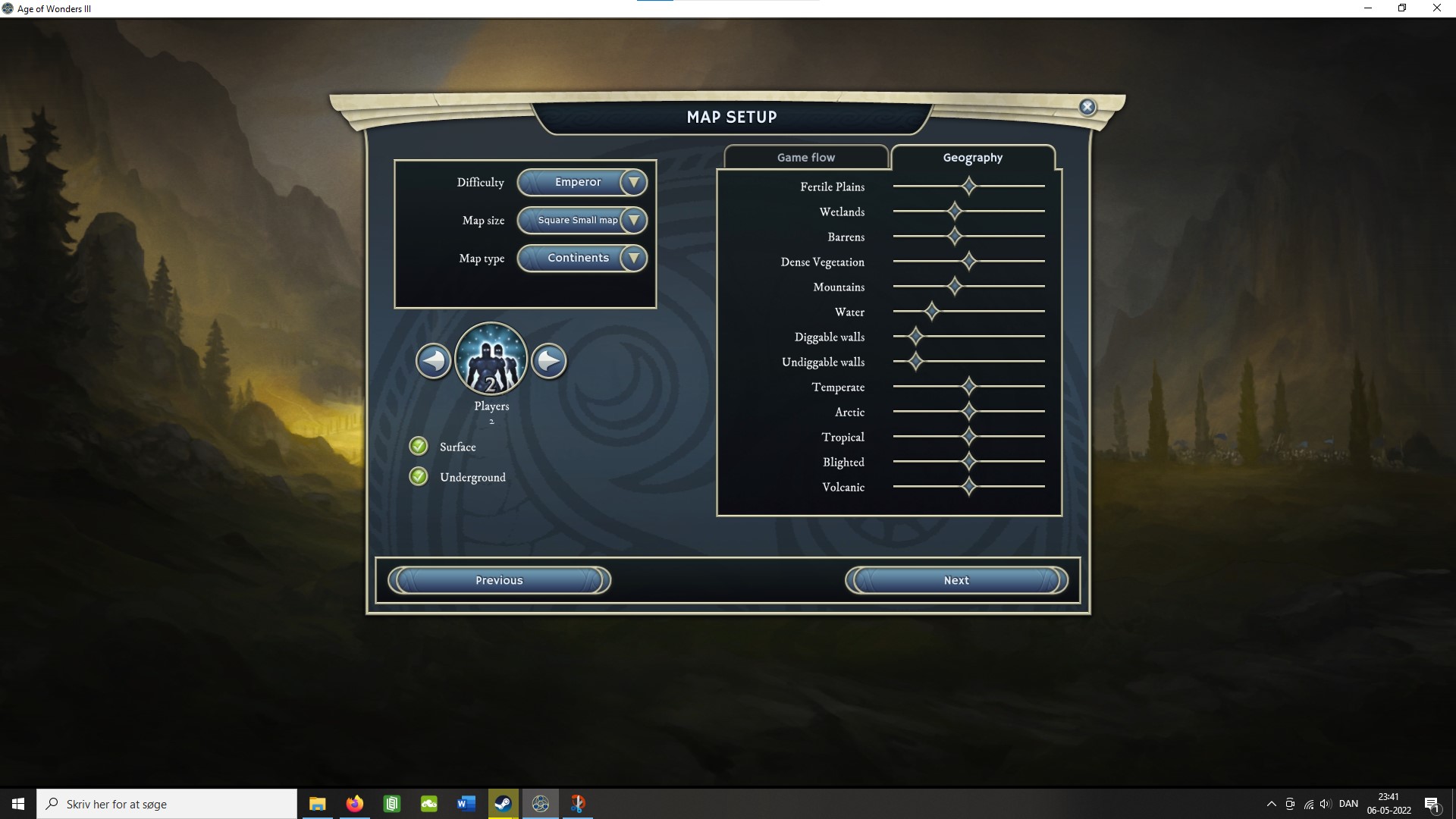Adjust the Volcanic slider handle
This screenshot has width=1456, height=819.
point(968,486)
